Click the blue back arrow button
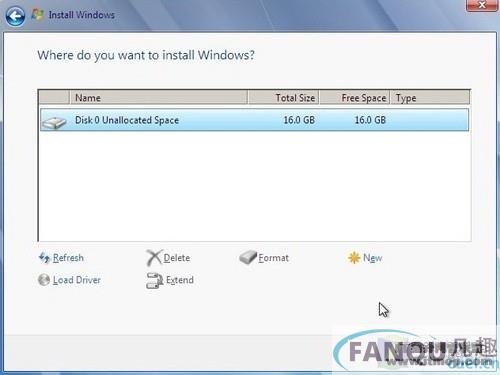The image size is (500, 375). pos(15,16)
